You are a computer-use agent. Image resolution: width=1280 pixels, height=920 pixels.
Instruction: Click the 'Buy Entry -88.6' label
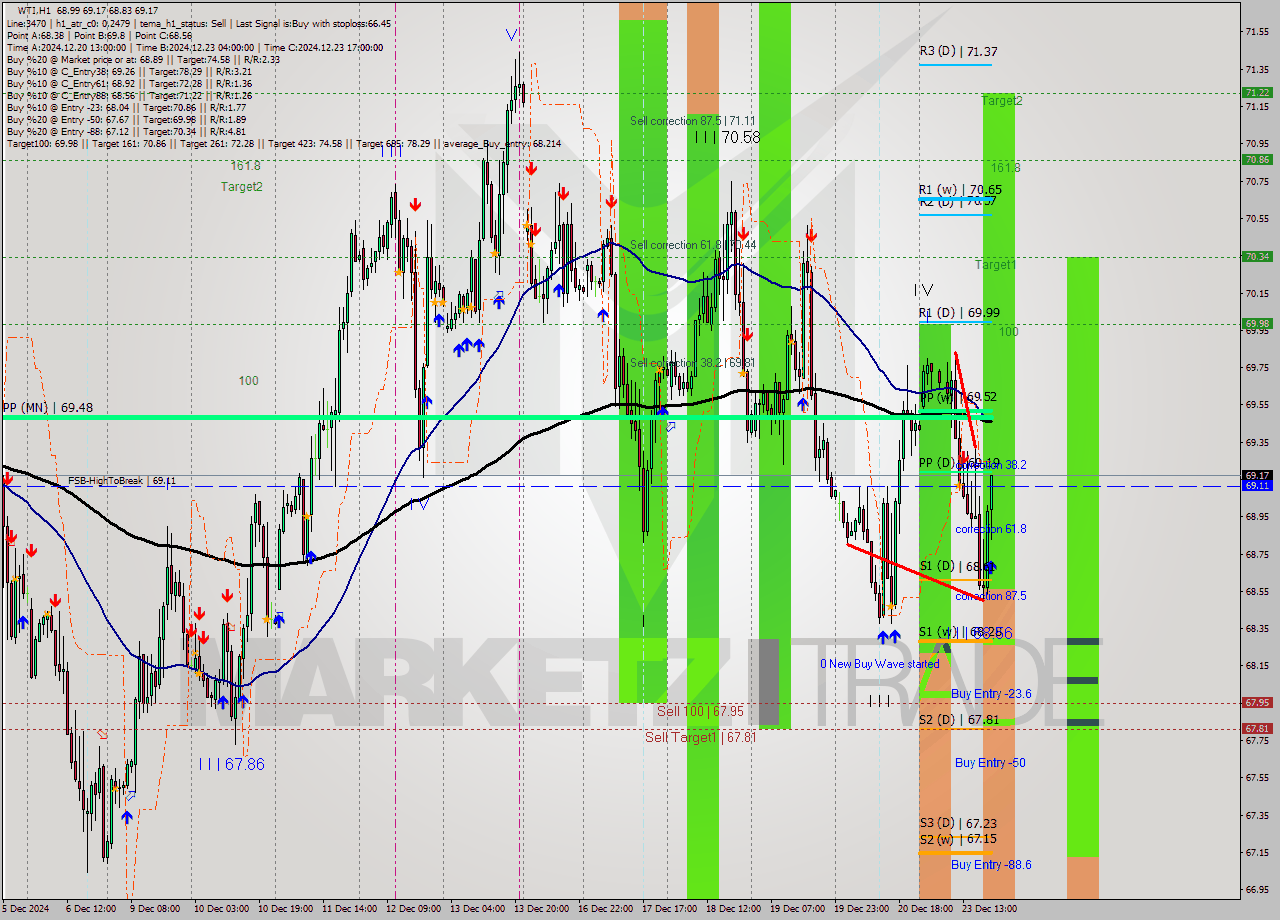(991, 865)
